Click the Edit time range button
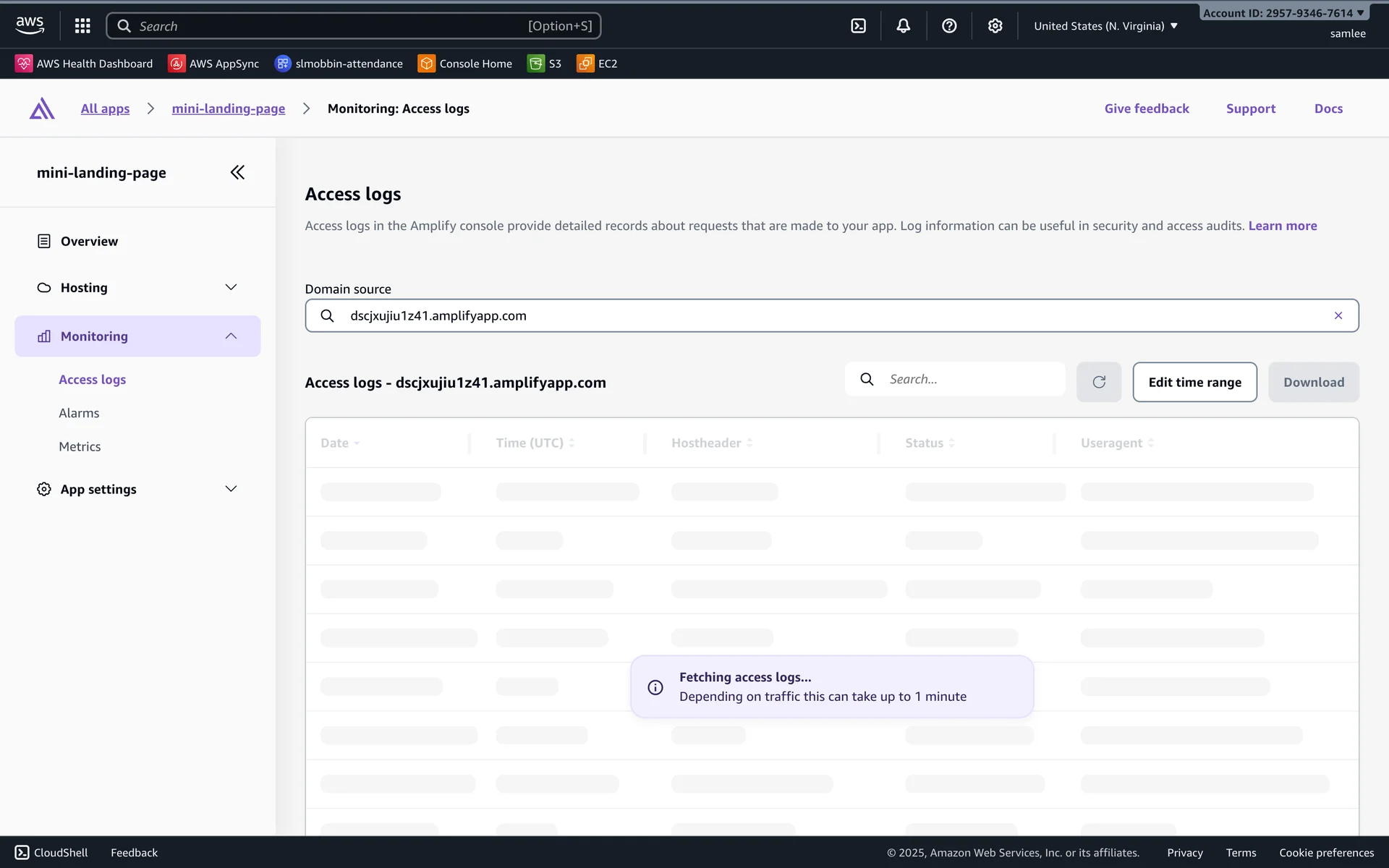Image resolution: width=1389 pixels, height=868 pixels. (1194, 382)
